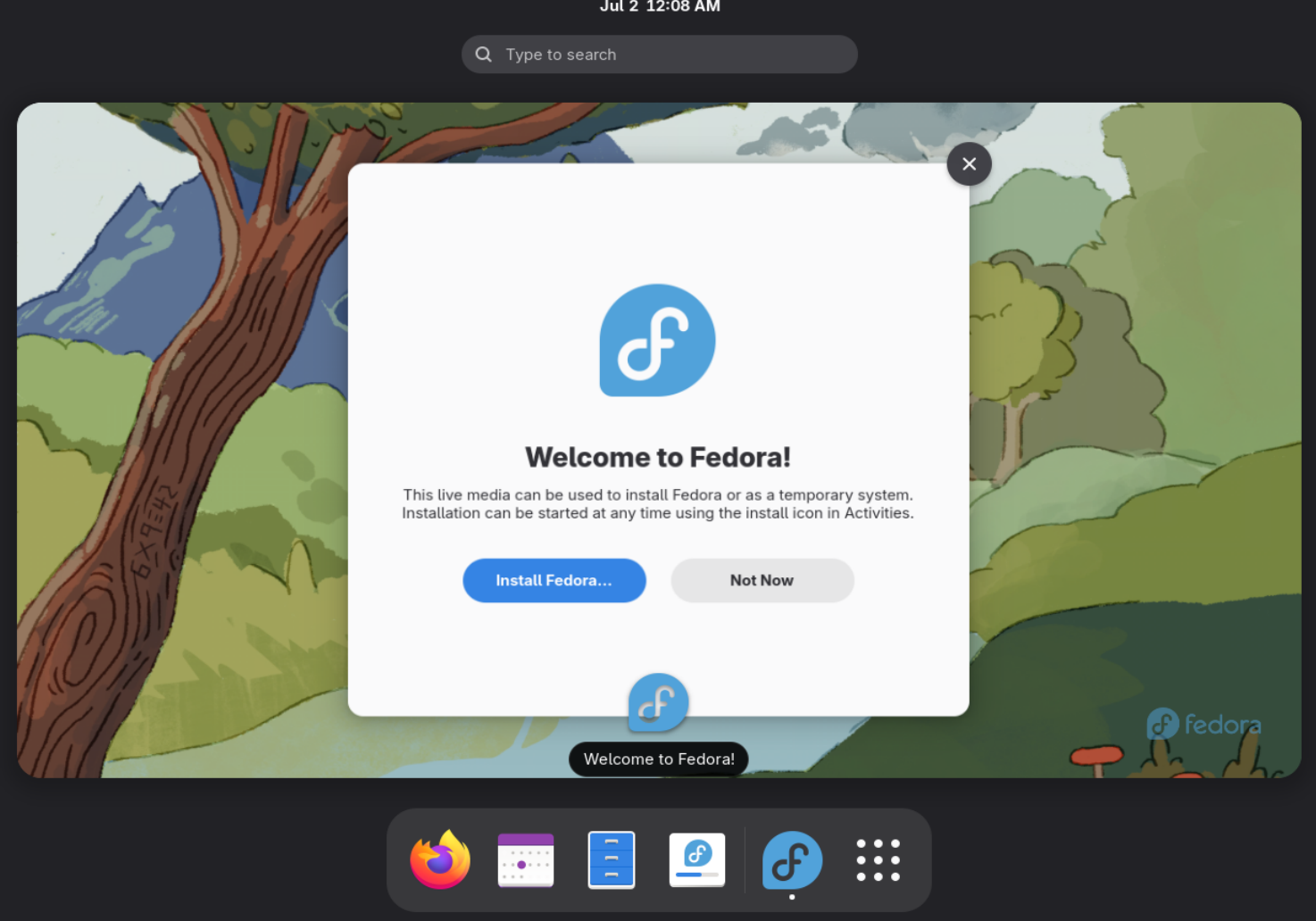Choose Not Now in welcome dialog

pos(762,580)
